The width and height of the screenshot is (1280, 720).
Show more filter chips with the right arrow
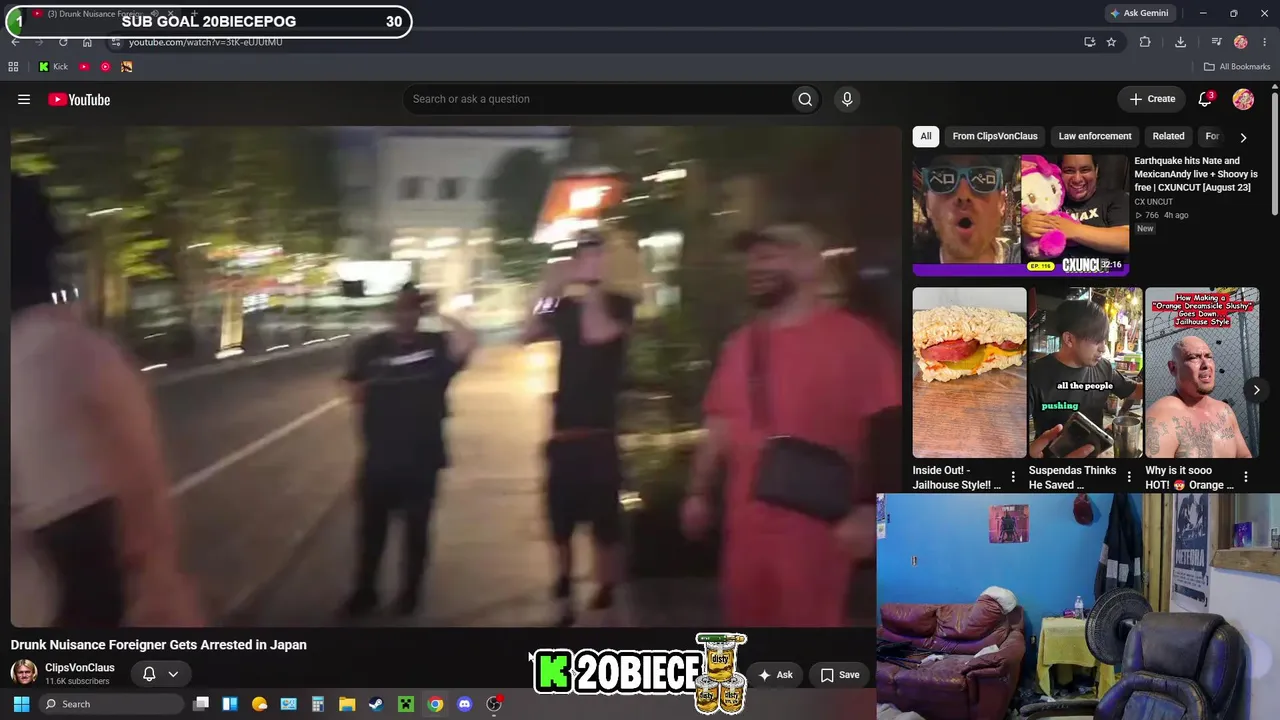pyautogui.click(x=1243, y=137)
